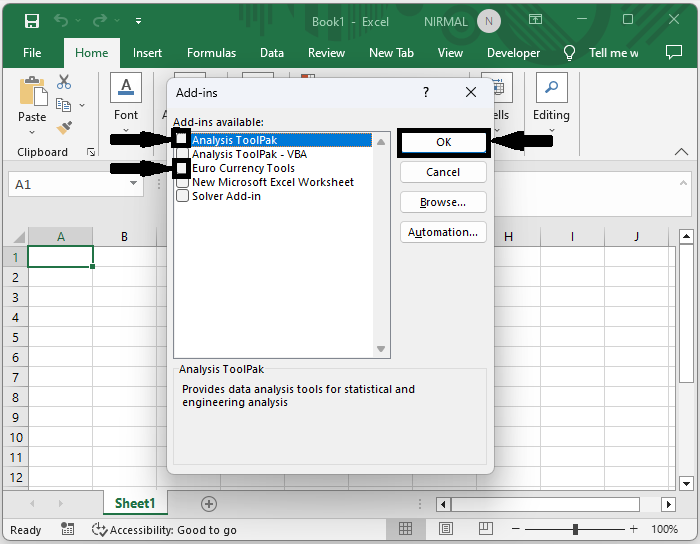Click the Save icon in title bar
This screenshot has height=546, width=700.
32,21
